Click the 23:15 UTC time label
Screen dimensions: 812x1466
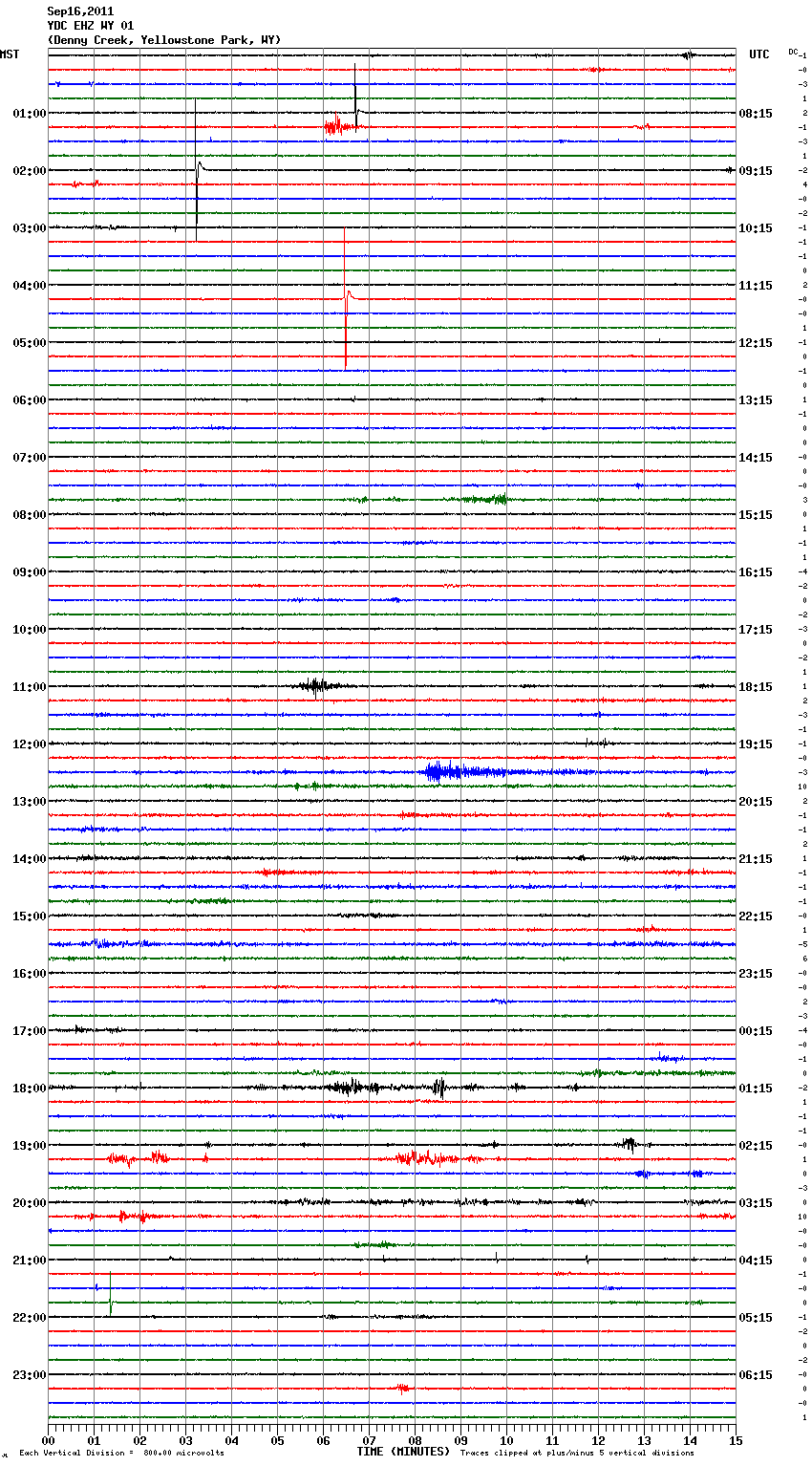[756, 974]
